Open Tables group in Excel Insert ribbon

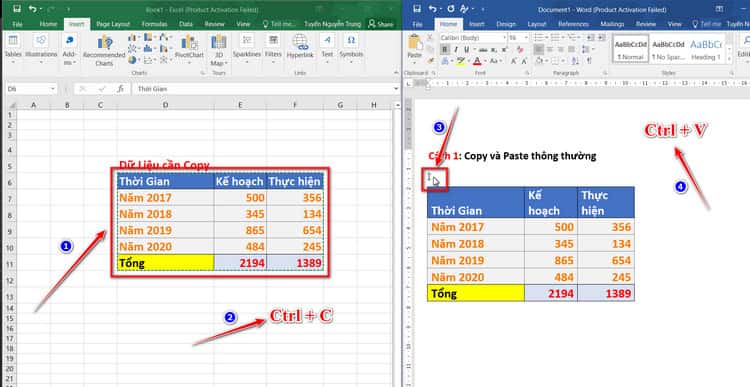[x=13, y=47]
